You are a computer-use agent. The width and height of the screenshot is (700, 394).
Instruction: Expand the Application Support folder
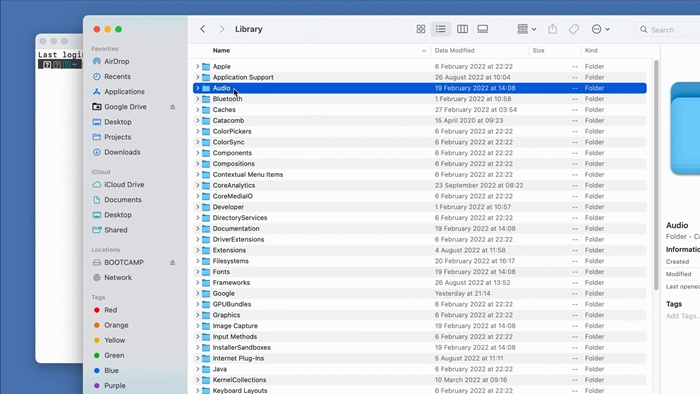tap(197, 77)
